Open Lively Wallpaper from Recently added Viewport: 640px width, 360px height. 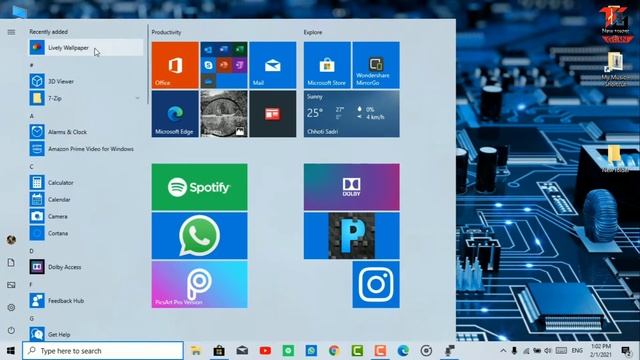[x=86, y=48]
